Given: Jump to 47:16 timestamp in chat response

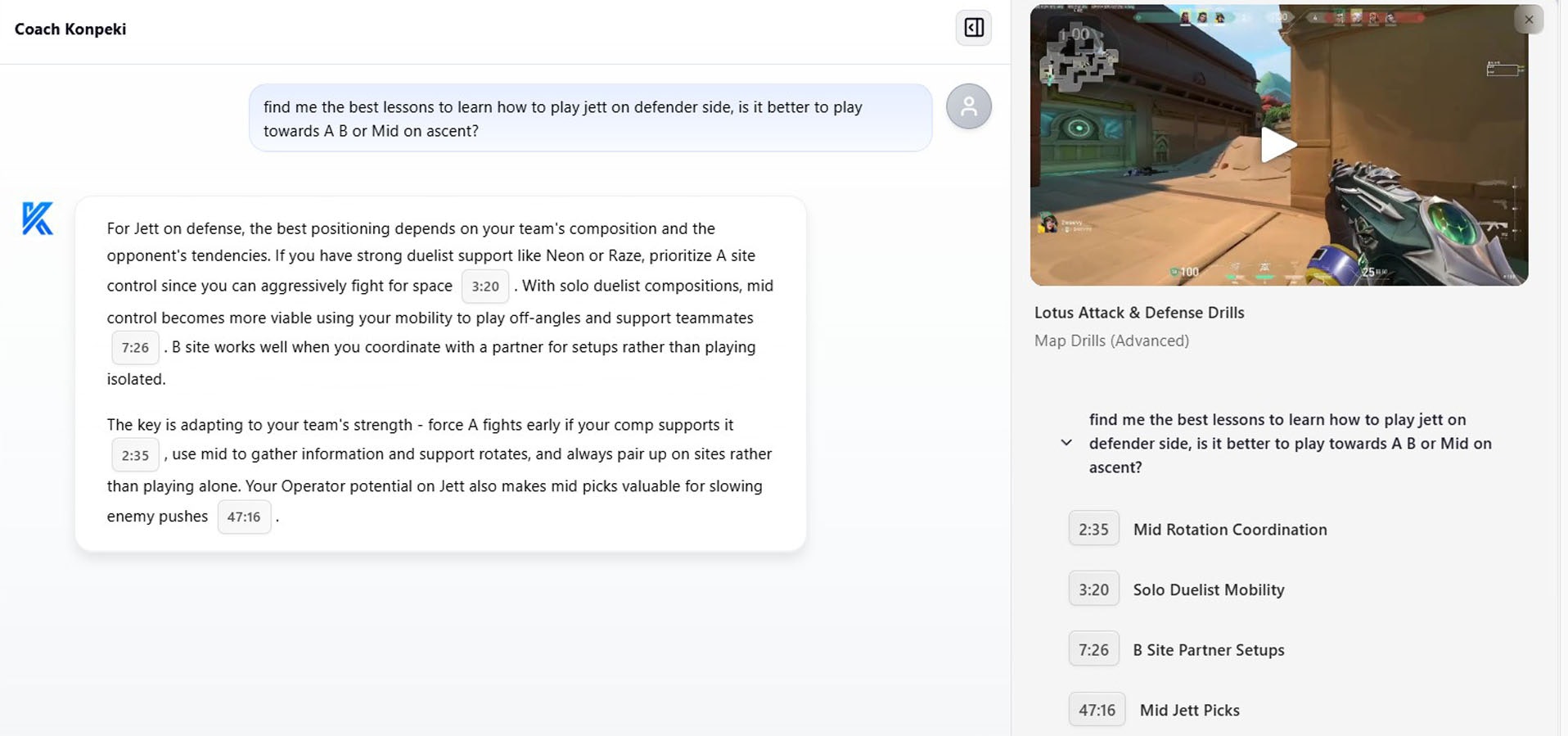Looking at the screenshot, I should tap(244, 517).
